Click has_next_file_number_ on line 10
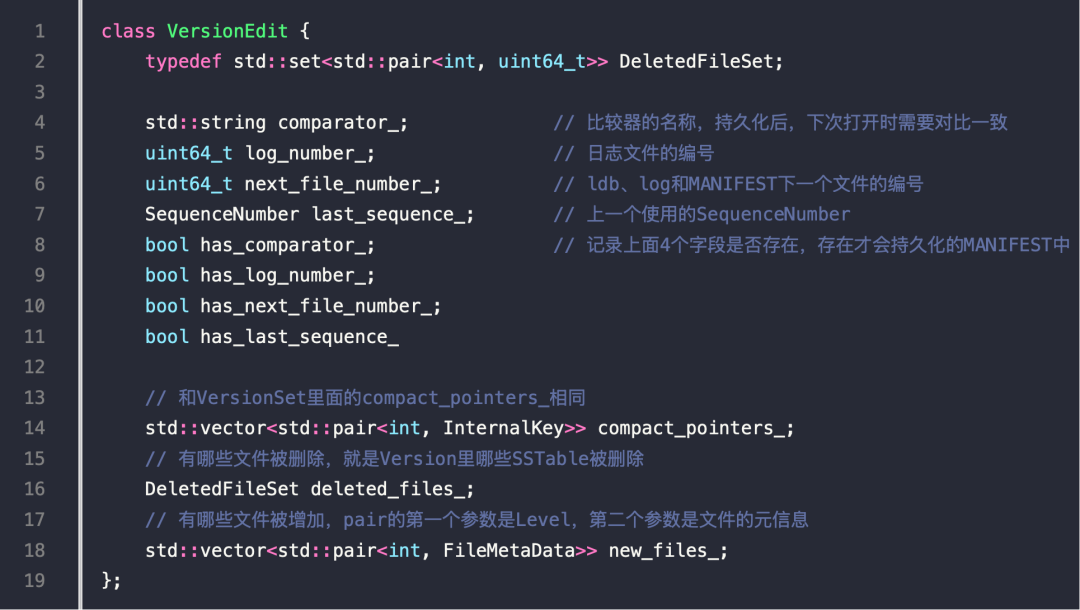Screen dimensions: 1080x610 point(315,306)
